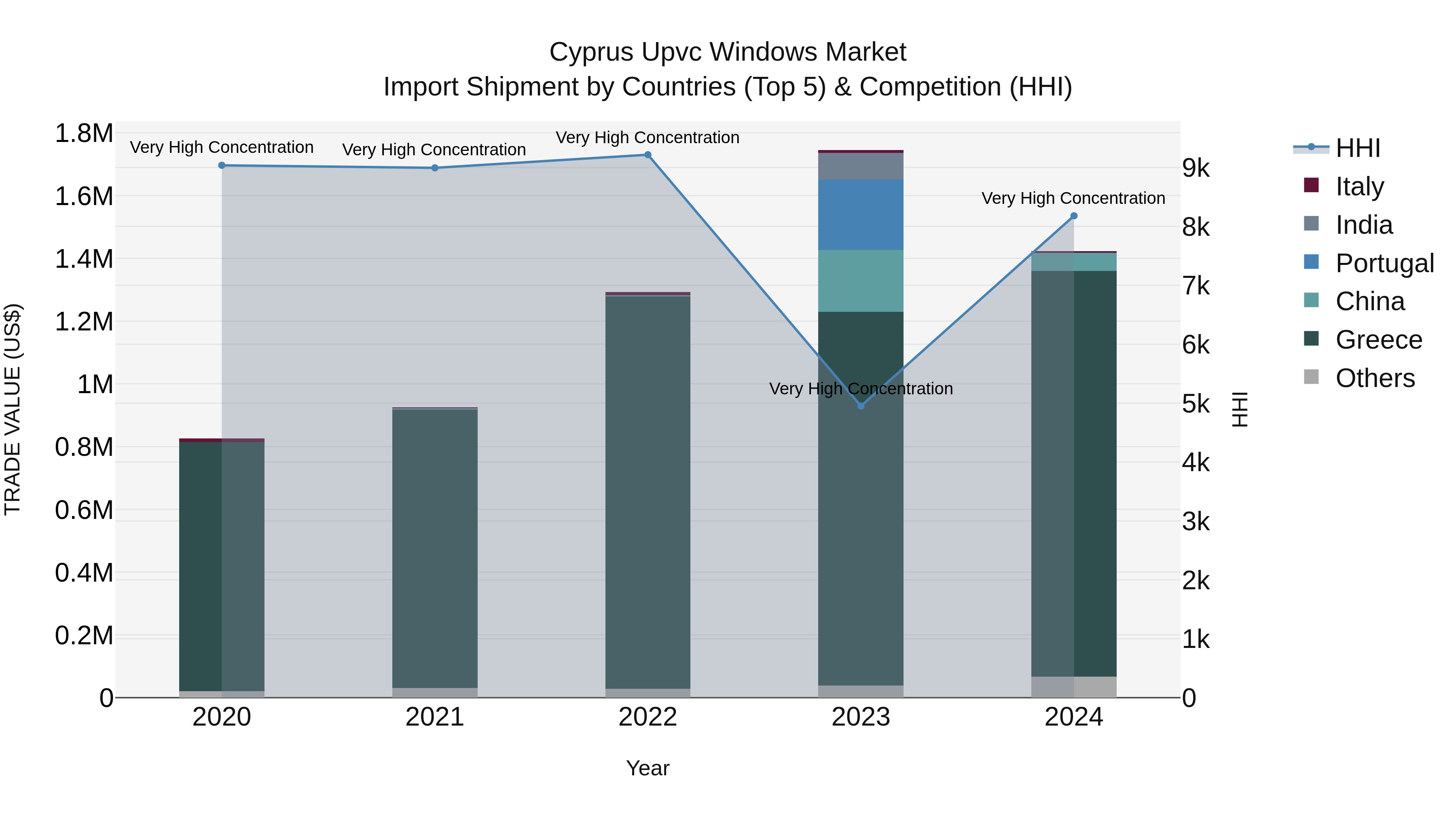Click the Greece segment in 2020 bar
1456x819 pixels.
pyautogui.click(x=222, y=566)
